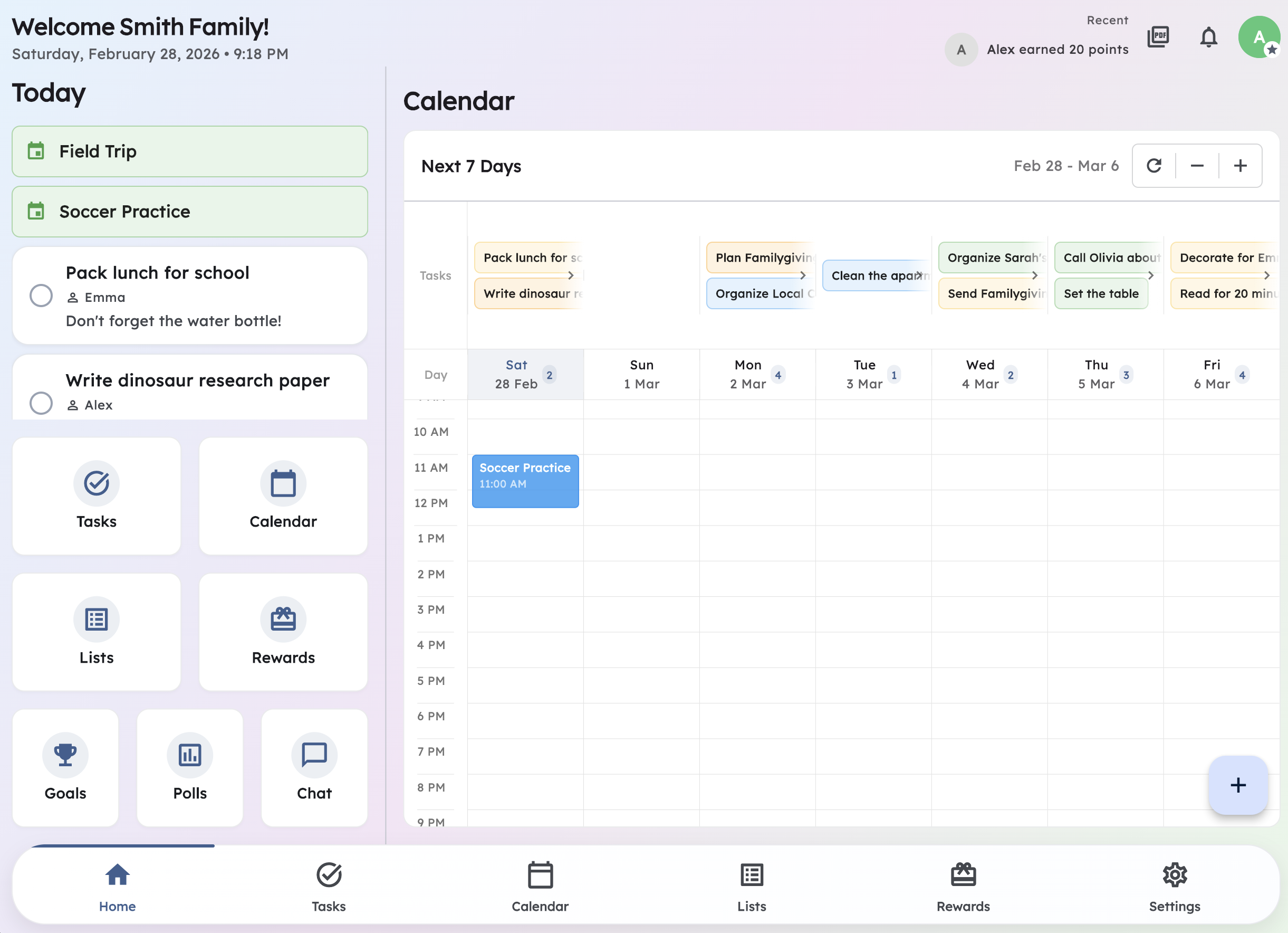
Task: Select the Soccer Practice event at 11 AM
Action: [525, 481]
